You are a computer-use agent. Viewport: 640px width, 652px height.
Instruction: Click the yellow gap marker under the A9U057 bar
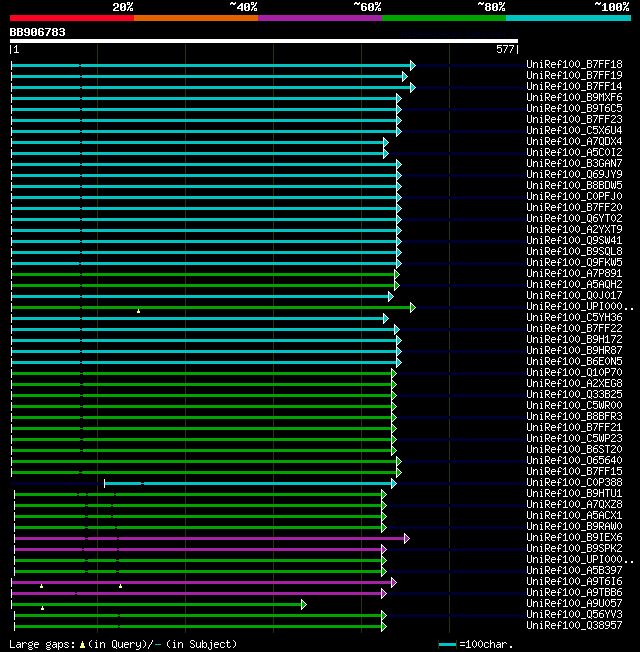coord(42,608)
